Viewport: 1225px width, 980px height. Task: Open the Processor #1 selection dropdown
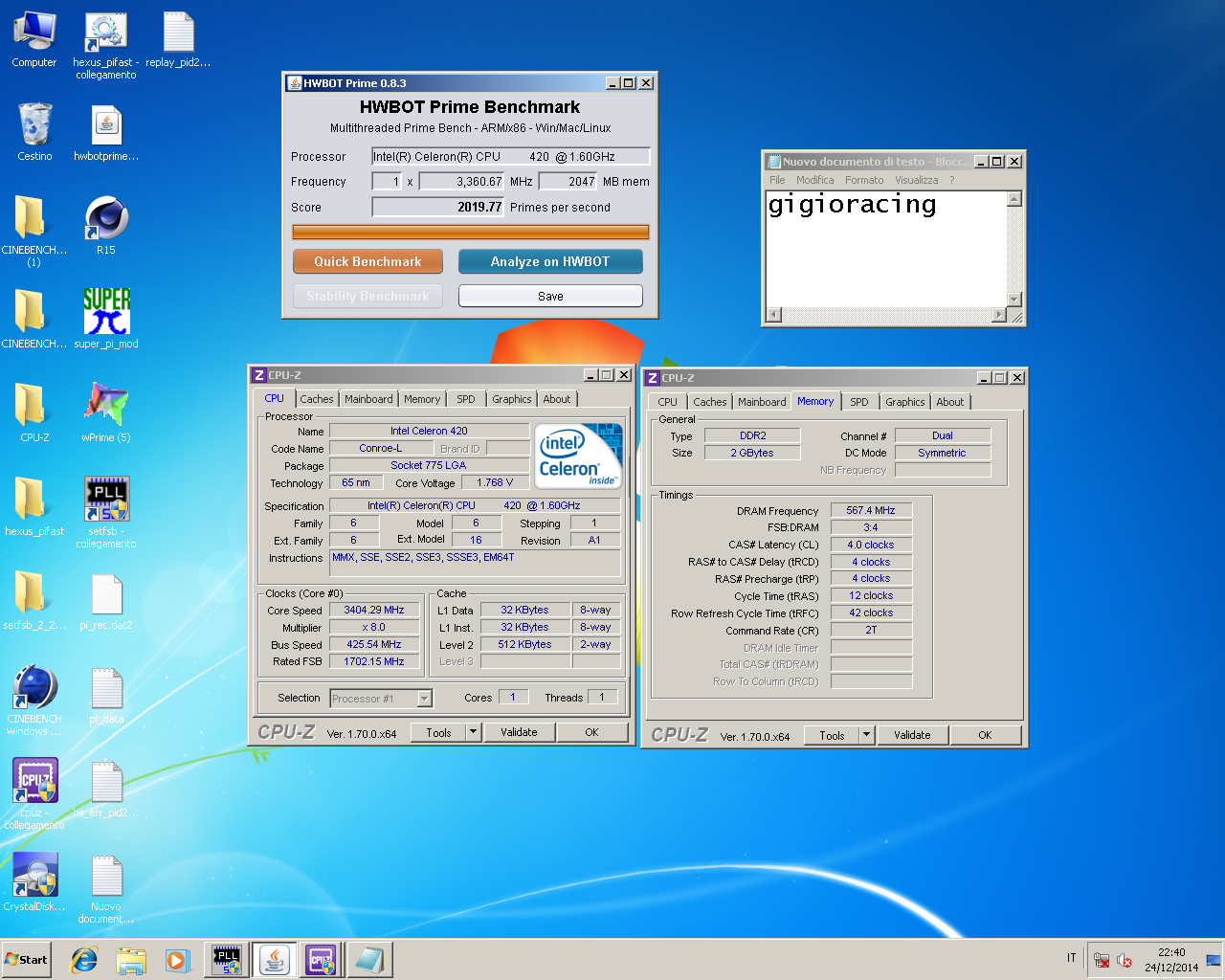(381, 699)
